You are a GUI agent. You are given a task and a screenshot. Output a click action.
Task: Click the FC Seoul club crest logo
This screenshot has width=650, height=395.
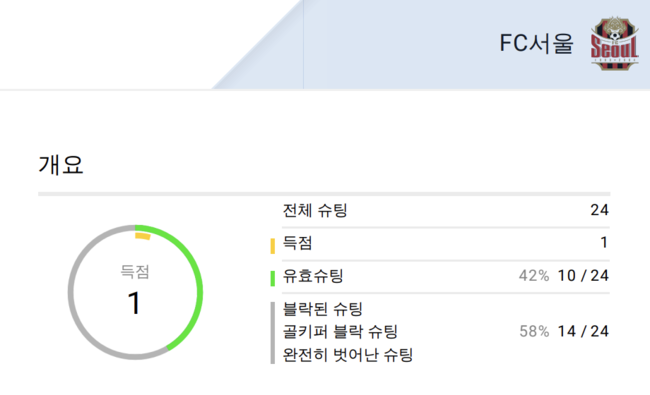tap(614, 43)
